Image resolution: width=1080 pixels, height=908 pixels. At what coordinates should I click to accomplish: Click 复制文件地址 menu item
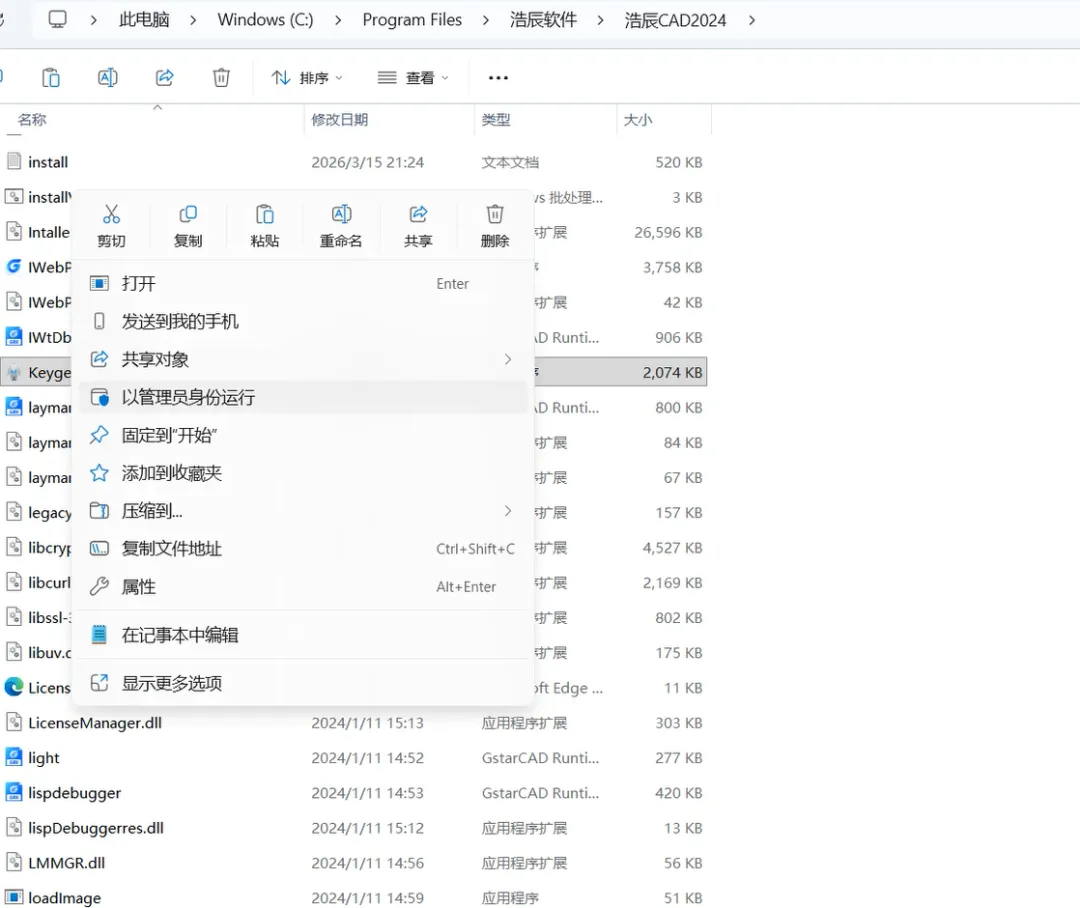point(303,549)
